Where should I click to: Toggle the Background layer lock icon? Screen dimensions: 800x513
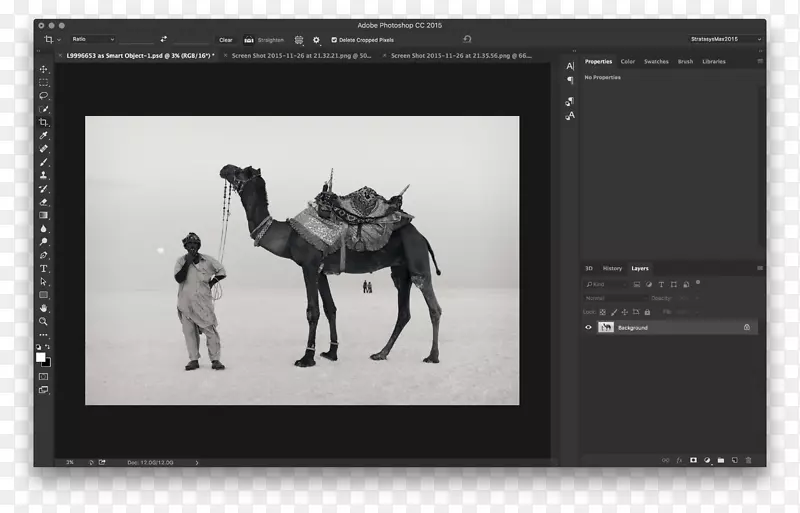coord(746,327)
